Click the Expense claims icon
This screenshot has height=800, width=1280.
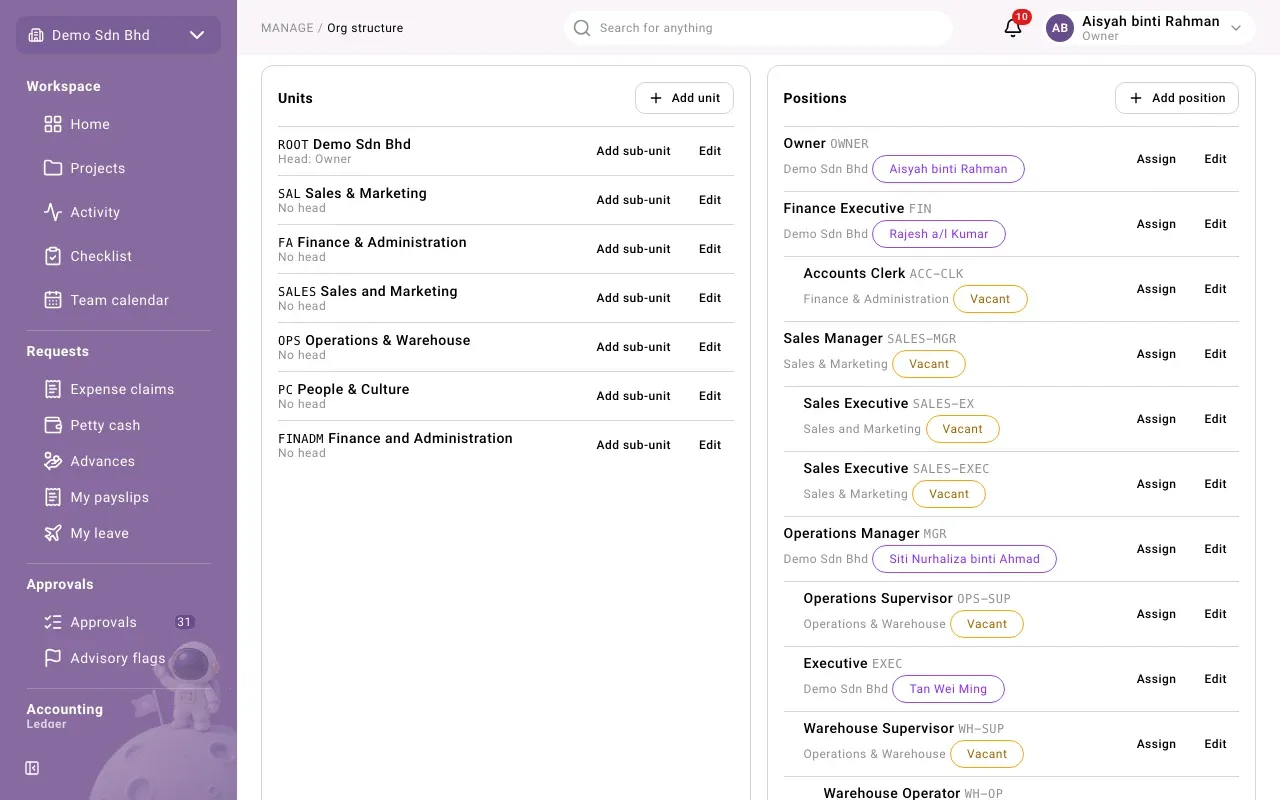tap(53, 389)
